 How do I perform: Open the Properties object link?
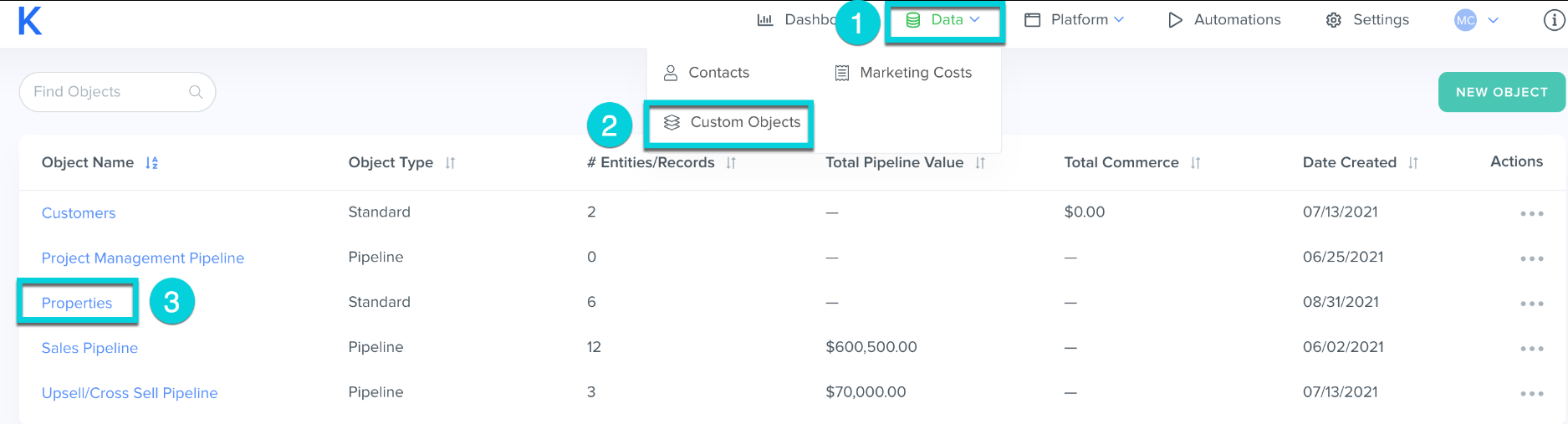(77, 303)
